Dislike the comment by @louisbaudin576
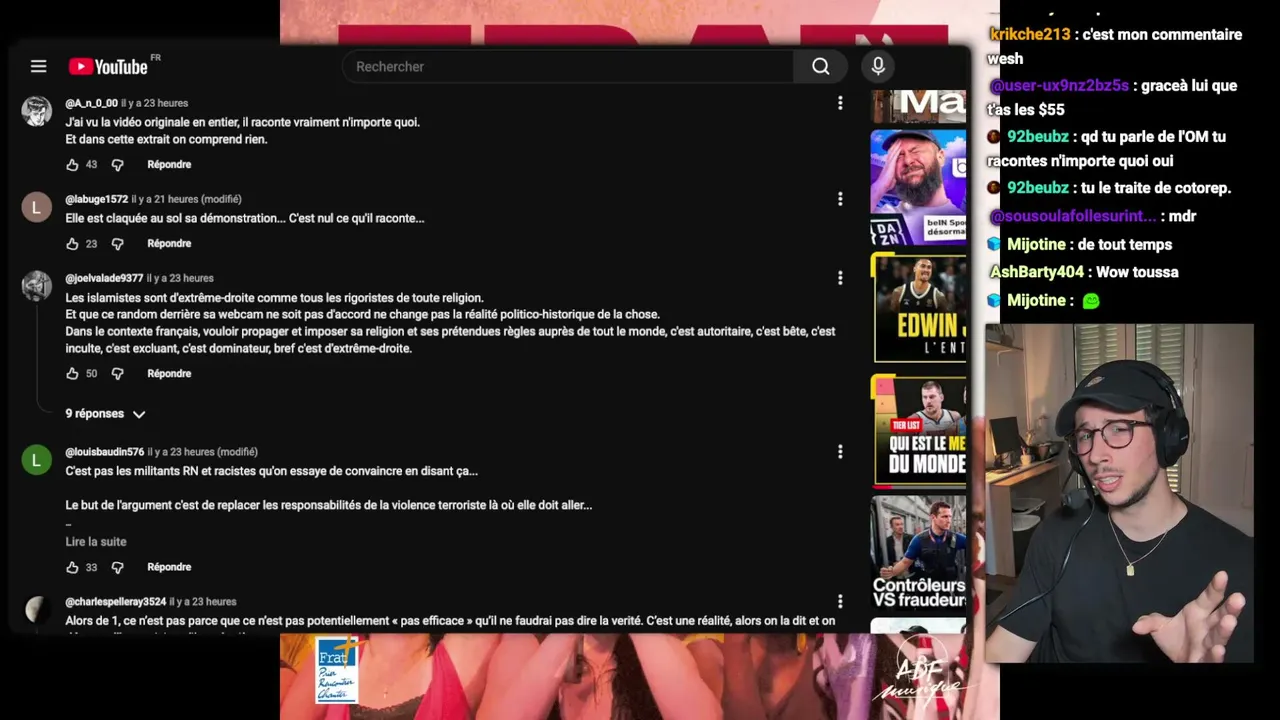 (x=117, y=567)
